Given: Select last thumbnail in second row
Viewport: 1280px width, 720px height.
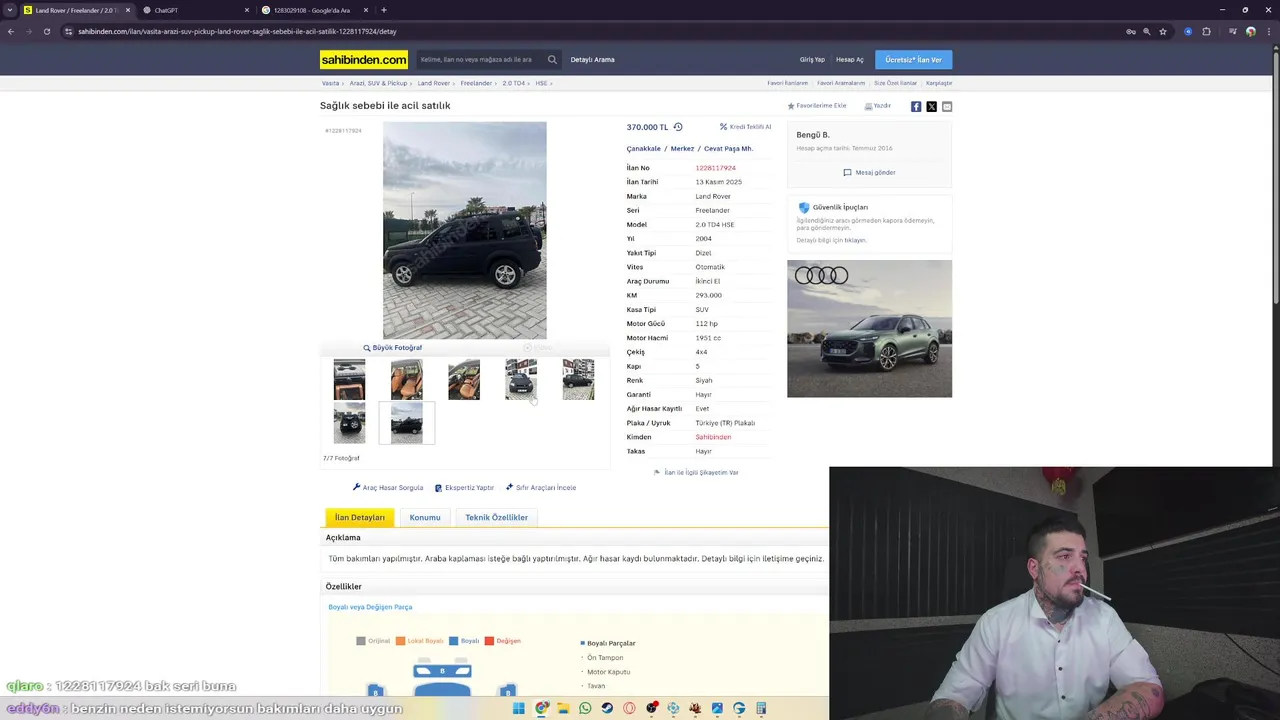Looking at the screenshot, I should coord(406,423).
